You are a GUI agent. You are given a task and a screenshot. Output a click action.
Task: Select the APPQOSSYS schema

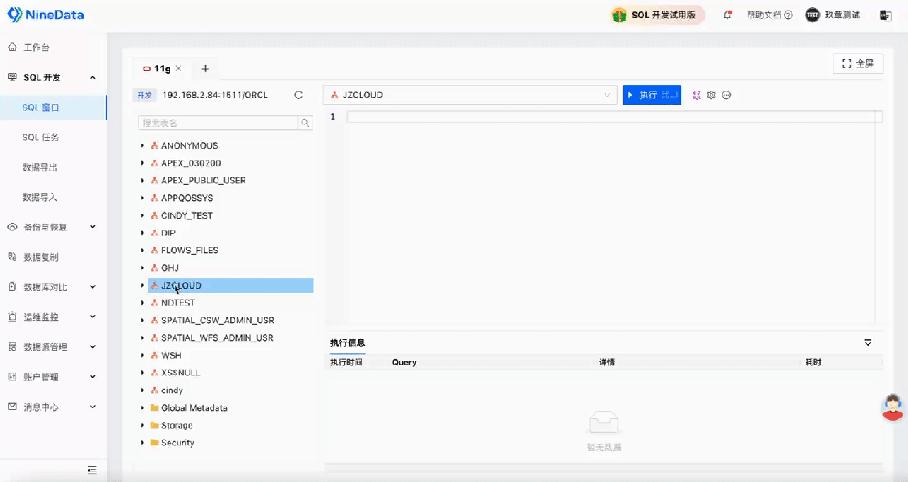point(187,198)
